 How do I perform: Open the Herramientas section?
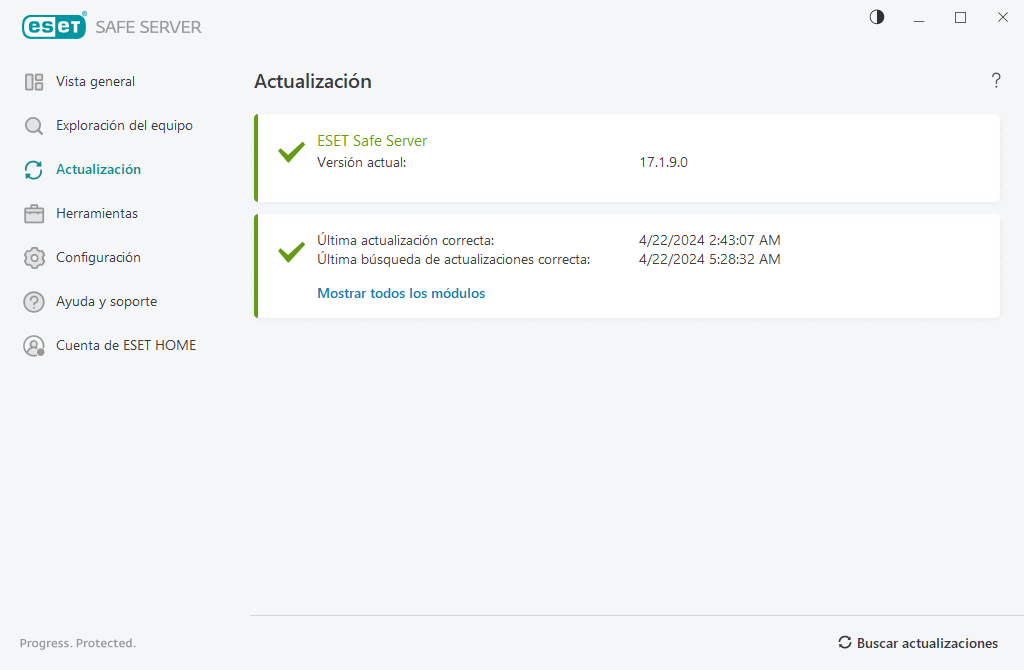pyautogui.click(x=98, y=213)
